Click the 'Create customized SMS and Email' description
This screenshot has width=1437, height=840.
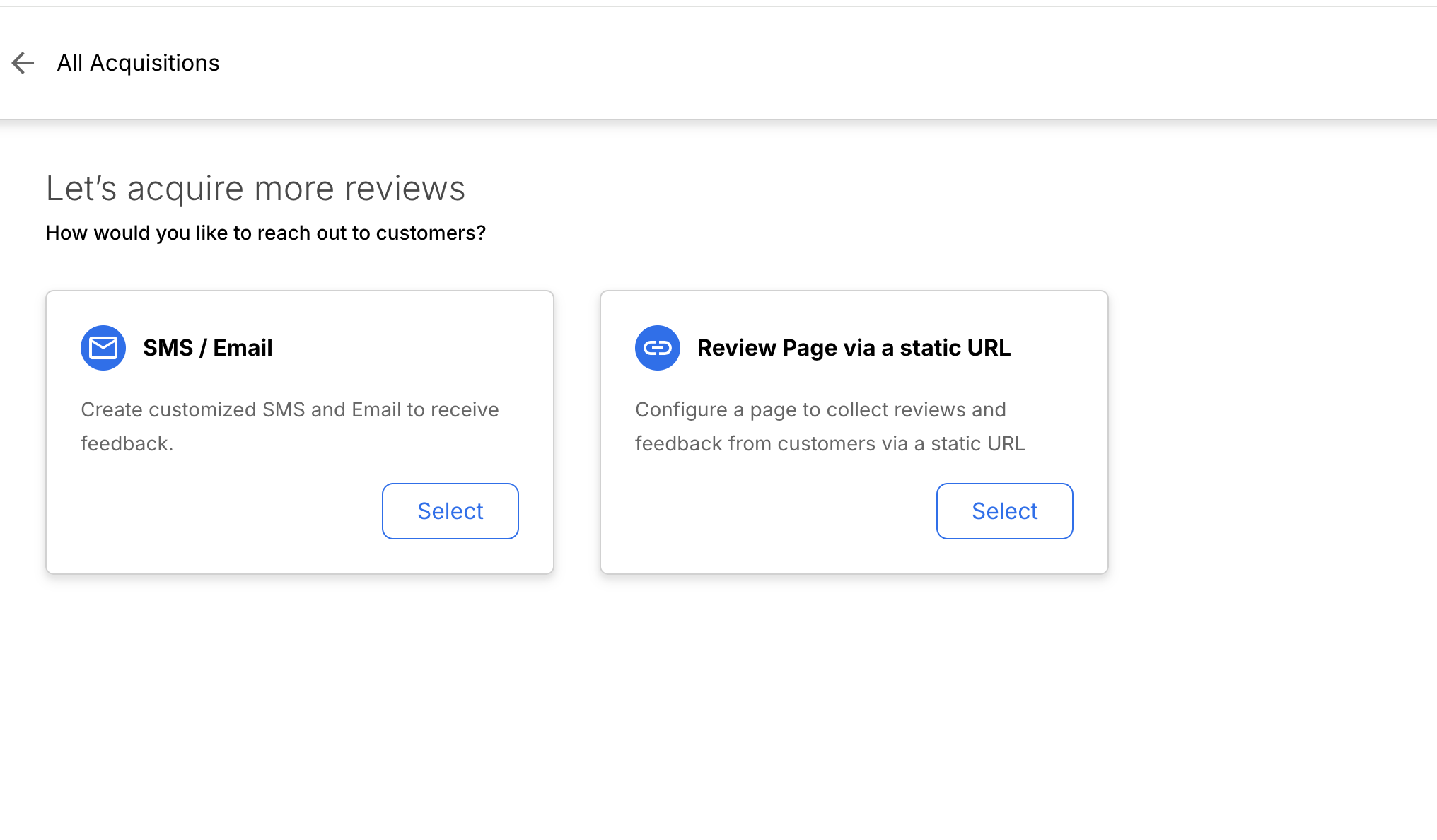pyautogui.click(x=290, y=410)
